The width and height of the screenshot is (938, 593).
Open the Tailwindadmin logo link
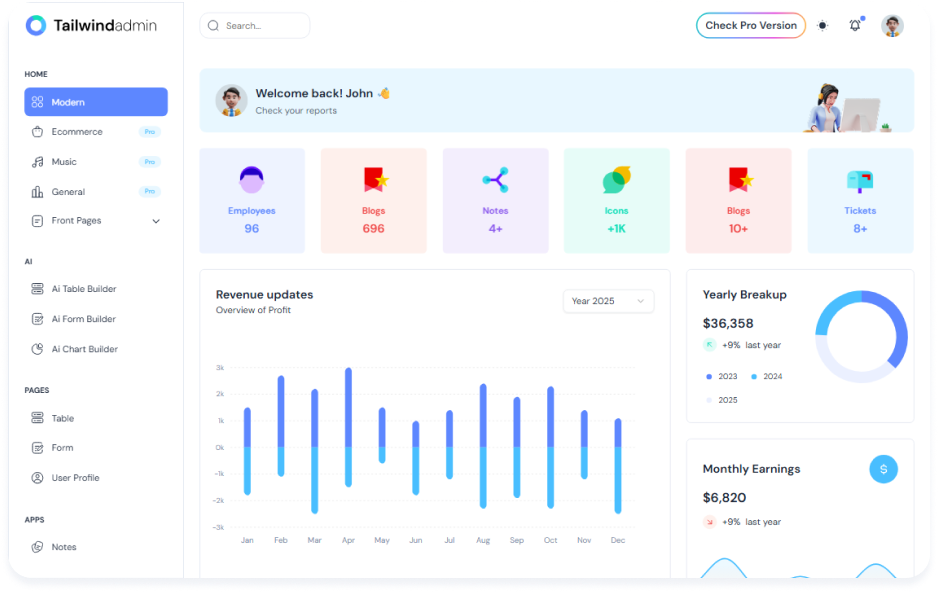tap(90, 25)
